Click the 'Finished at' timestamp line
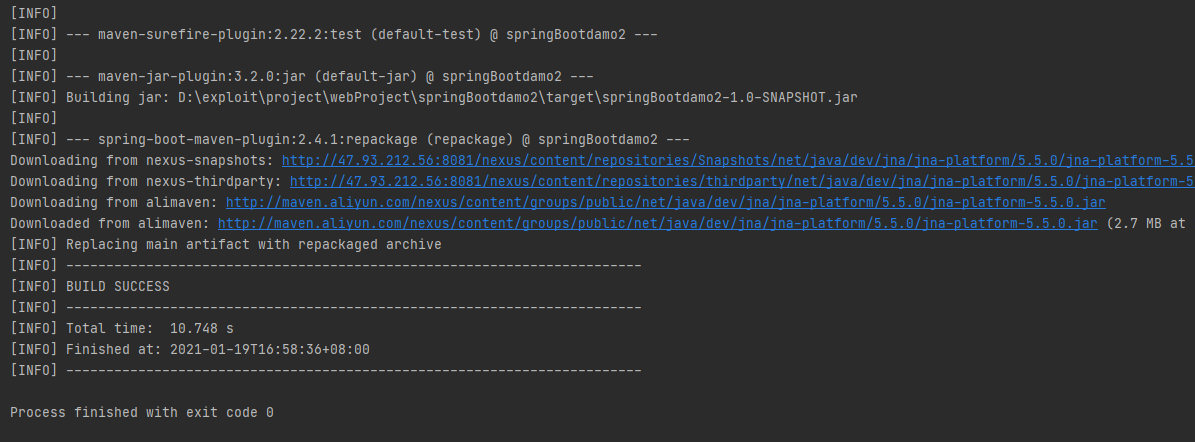 (x=217, y=349)
